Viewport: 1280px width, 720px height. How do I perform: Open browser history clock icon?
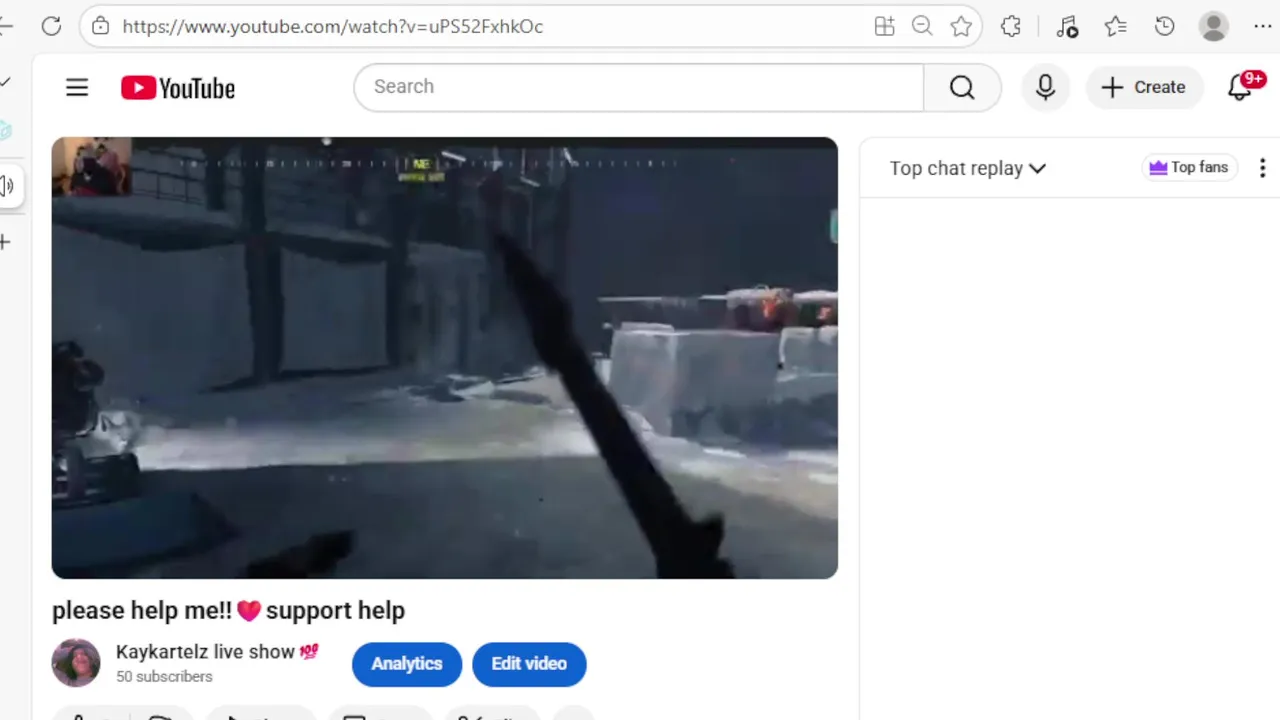[1164, 27]
